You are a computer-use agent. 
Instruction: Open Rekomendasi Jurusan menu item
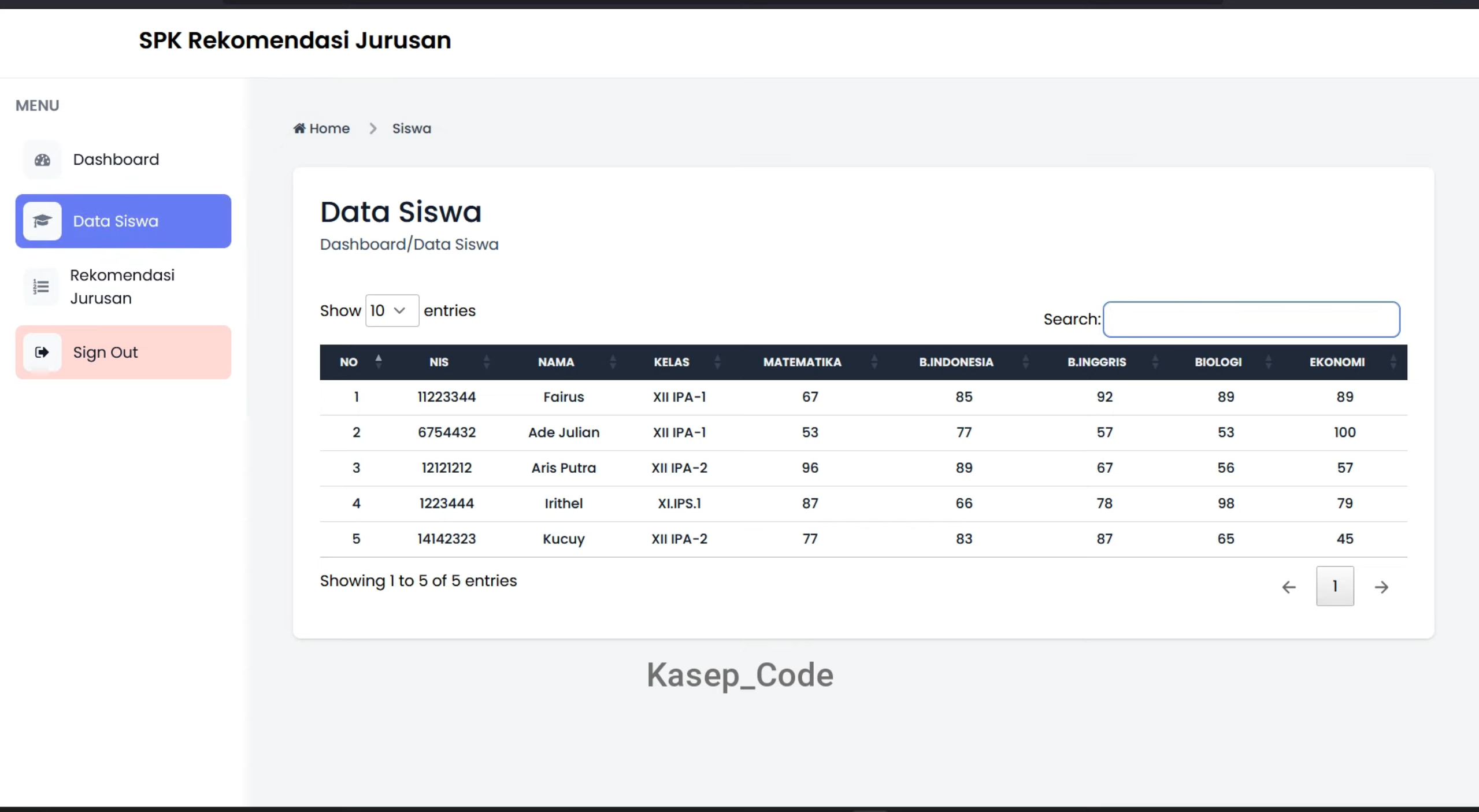tap(123, 287)
